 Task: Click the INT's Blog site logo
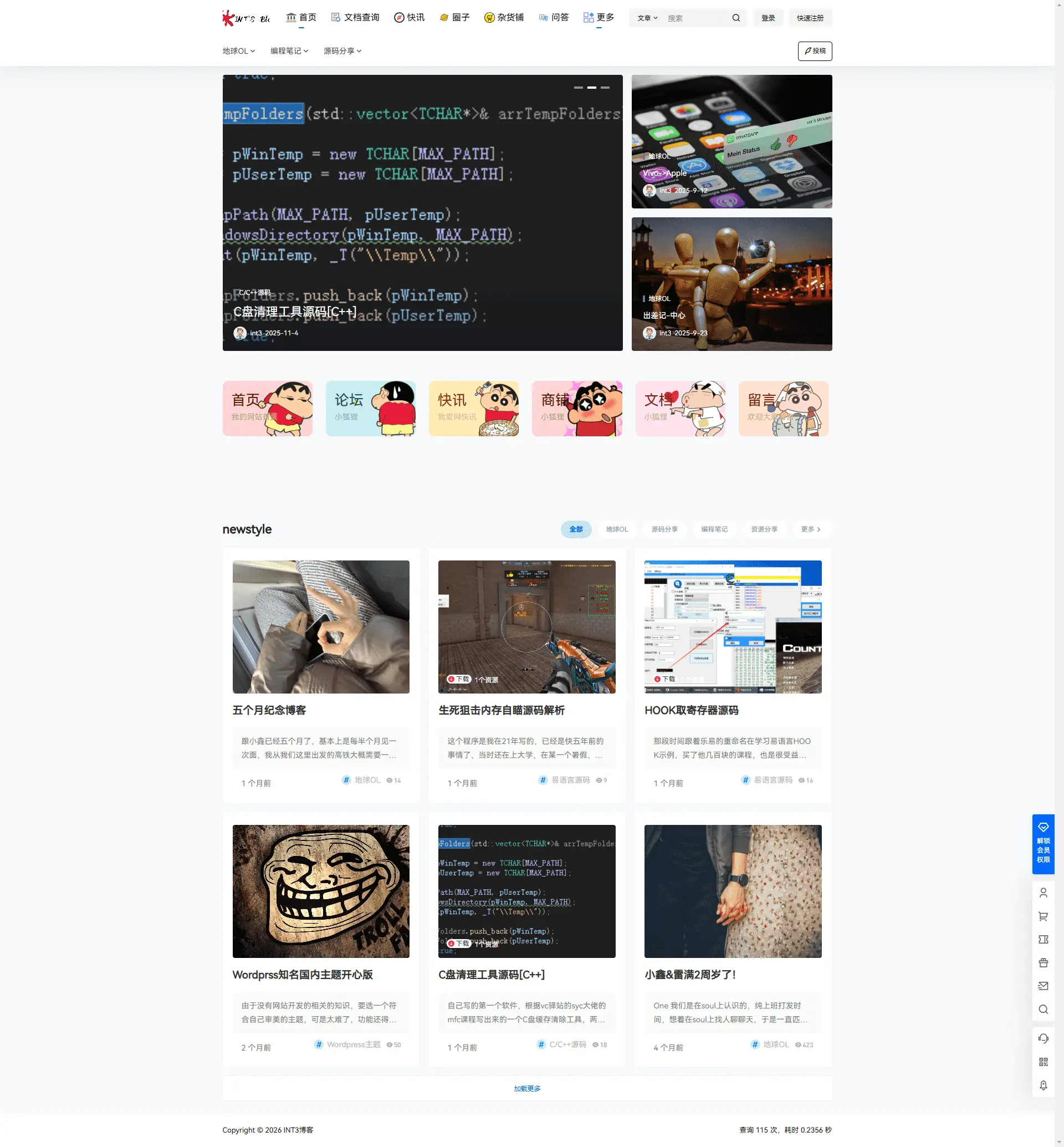[247, 18]
